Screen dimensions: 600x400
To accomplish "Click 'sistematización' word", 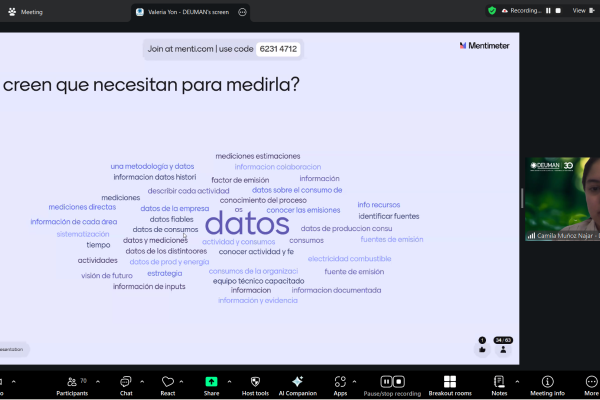I will 83,234.
